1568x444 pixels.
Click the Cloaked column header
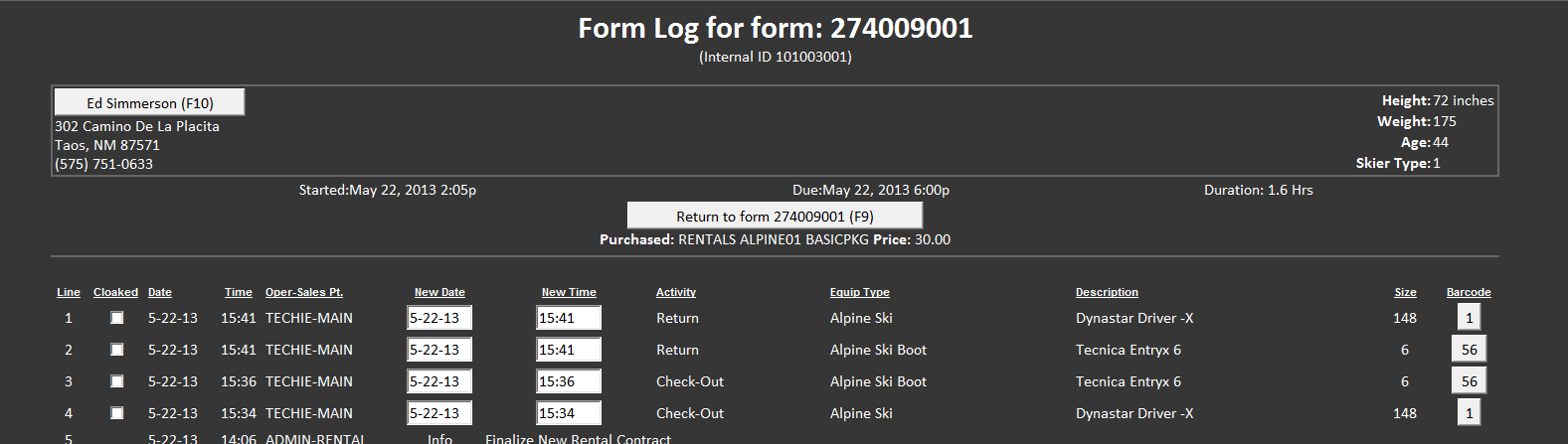[x=115, y=292]
